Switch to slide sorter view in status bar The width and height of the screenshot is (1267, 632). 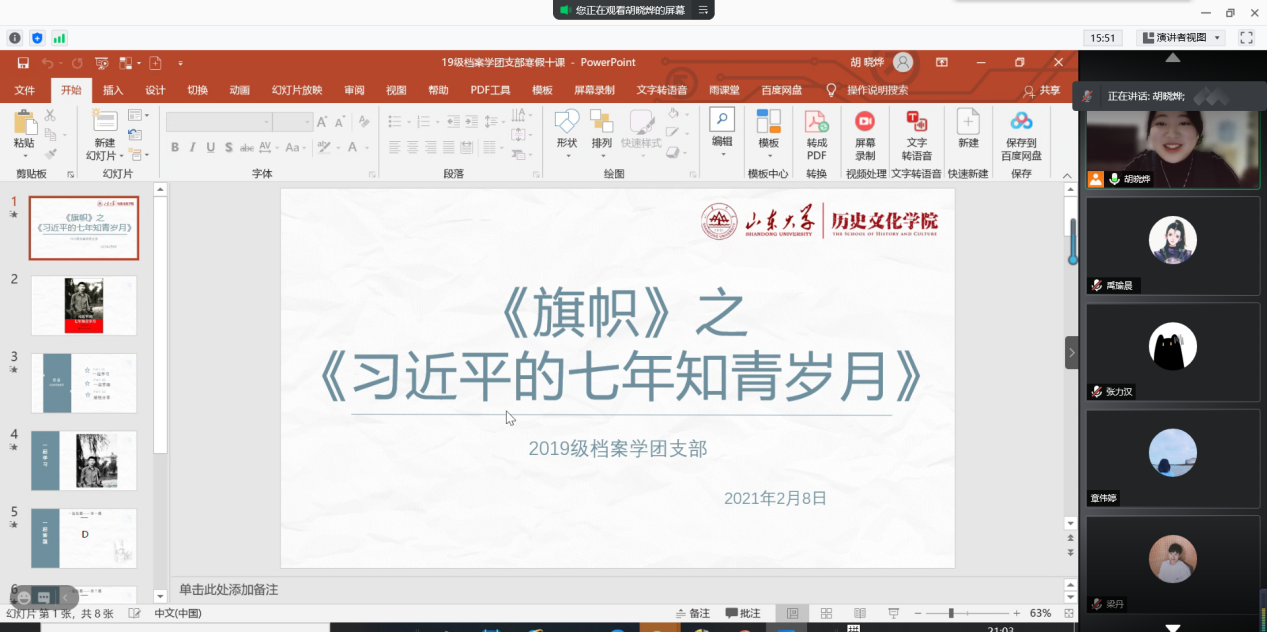point(826,613)
